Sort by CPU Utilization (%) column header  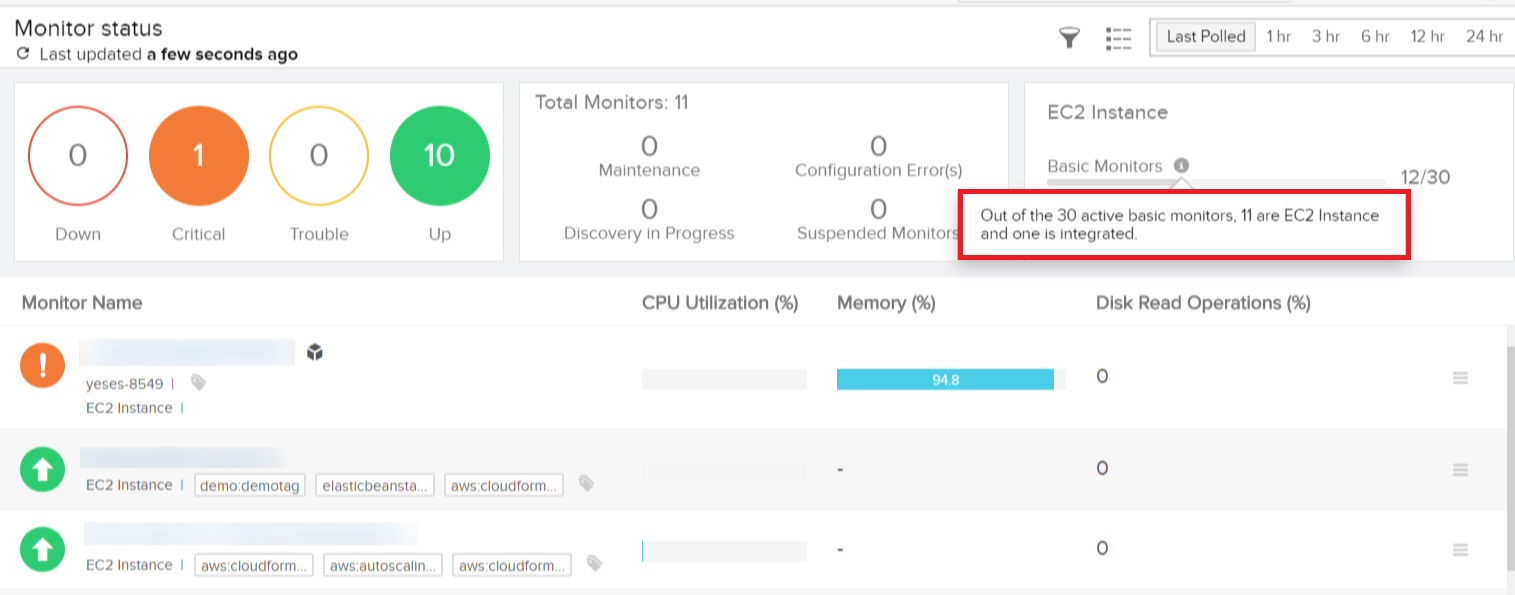pyautogui.click(x=720, y=303)
